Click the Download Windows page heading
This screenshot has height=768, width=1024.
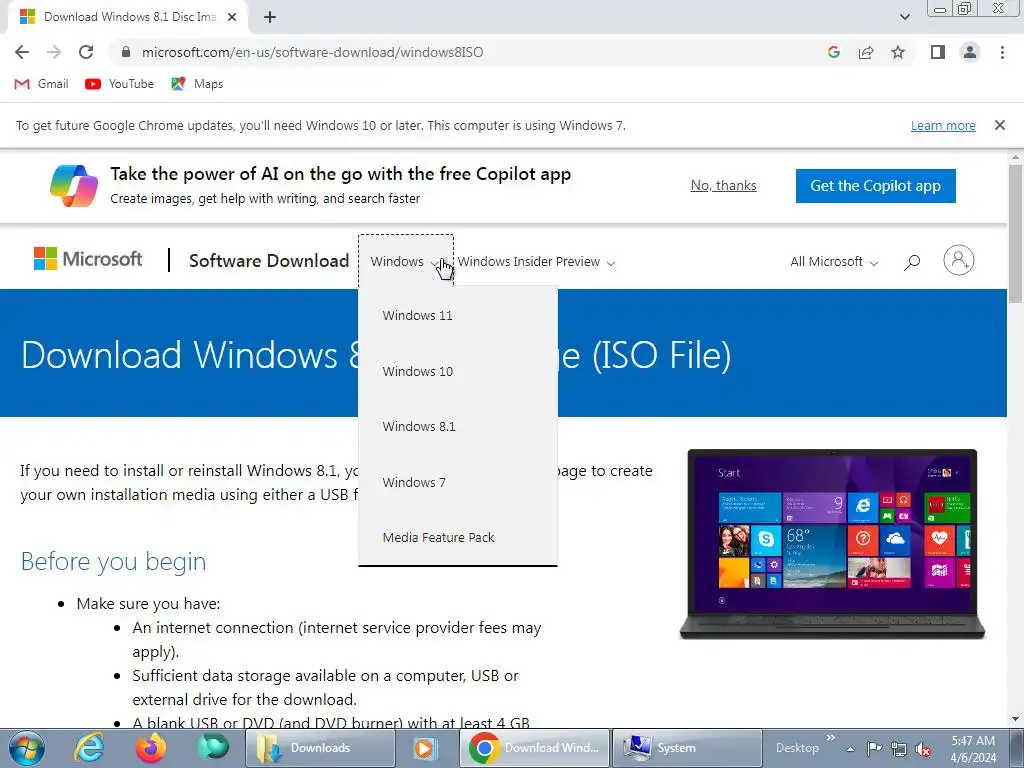tap(376, 355)
